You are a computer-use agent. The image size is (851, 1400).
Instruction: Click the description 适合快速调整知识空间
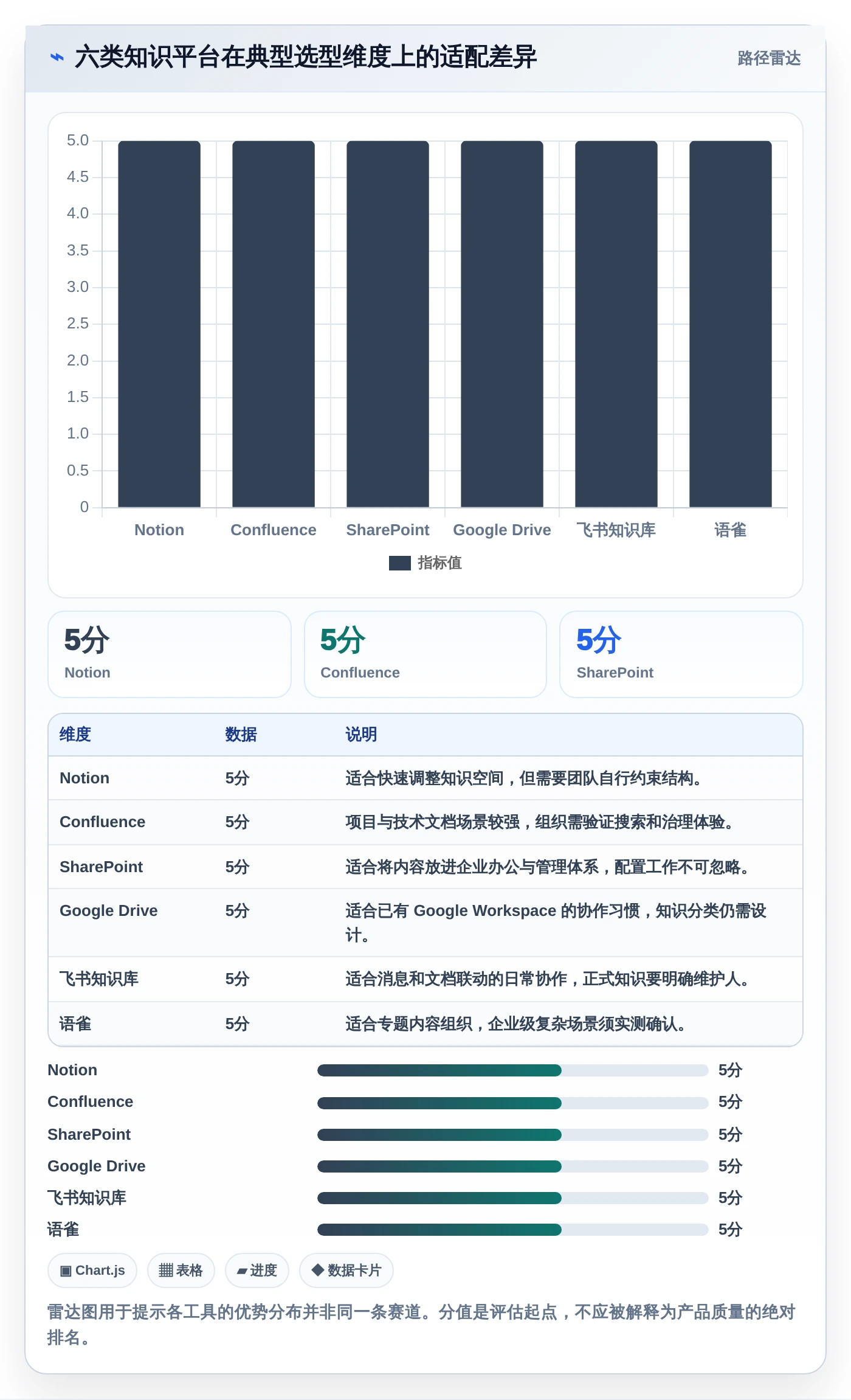(x=523, y=778)
